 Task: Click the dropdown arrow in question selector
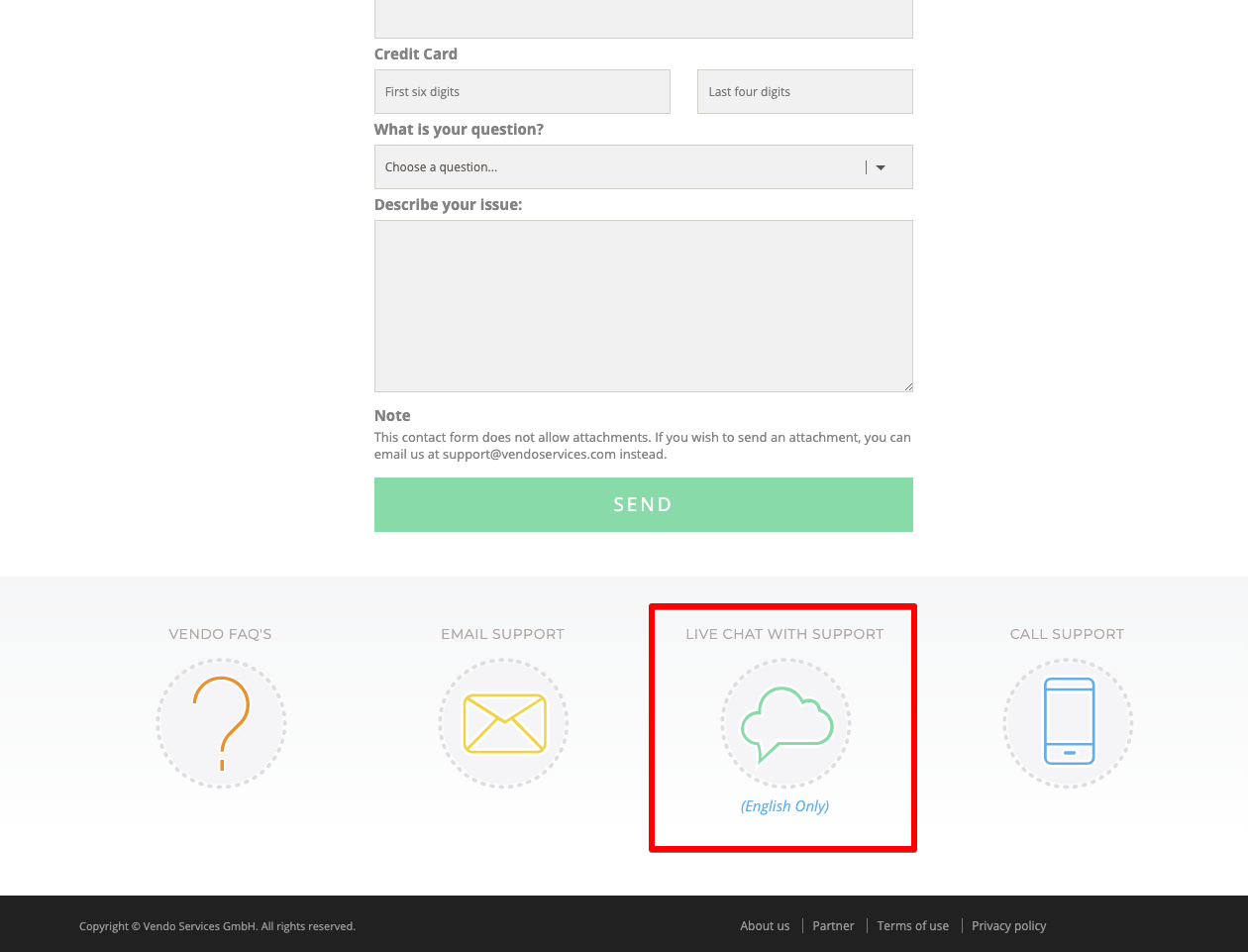(881, 167)
